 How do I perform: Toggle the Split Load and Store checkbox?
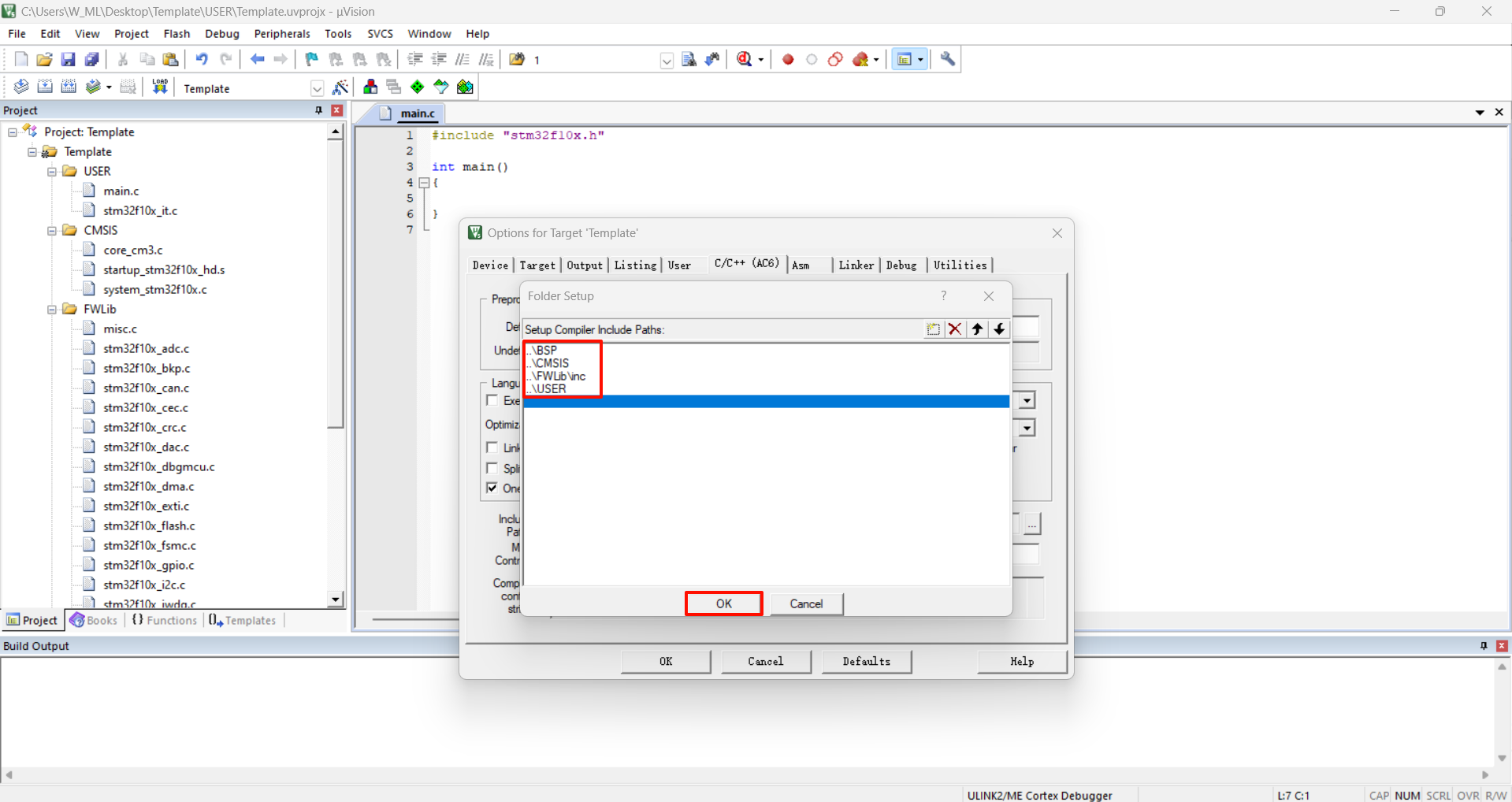pyautogui.click(x=492, y=468)
